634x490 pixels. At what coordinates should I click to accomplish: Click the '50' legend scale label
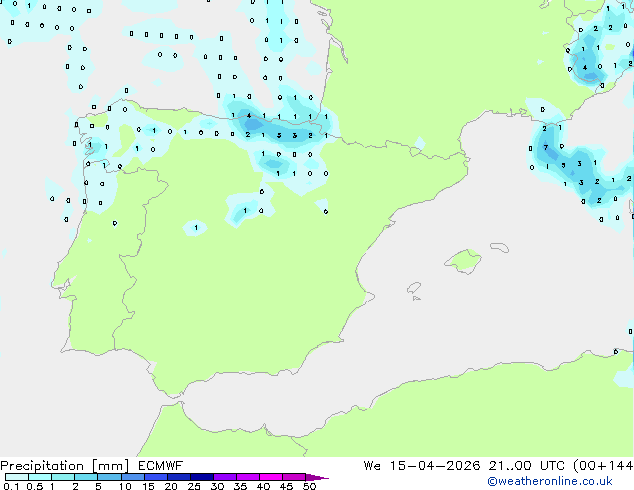pyautogui.click(x=309, y=486)
